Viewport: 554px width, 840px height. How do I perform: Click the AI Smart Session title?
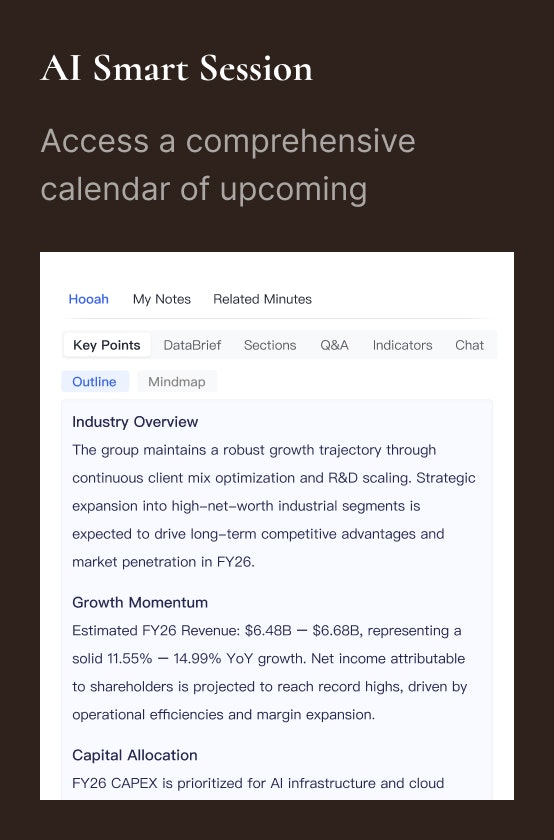tap(176, 68)
